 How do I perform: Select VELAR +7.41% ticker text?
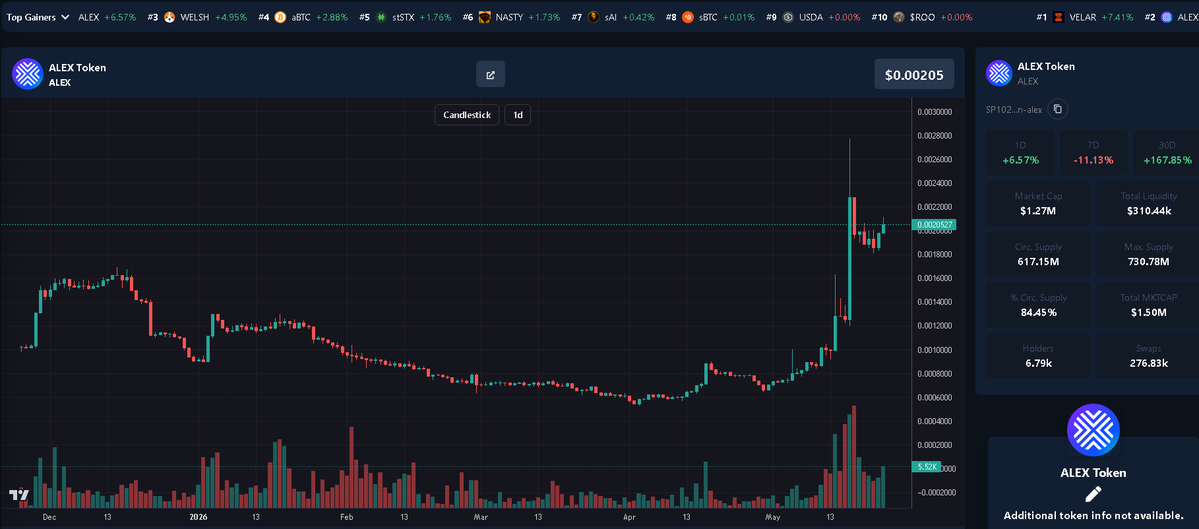[1101, 17]
